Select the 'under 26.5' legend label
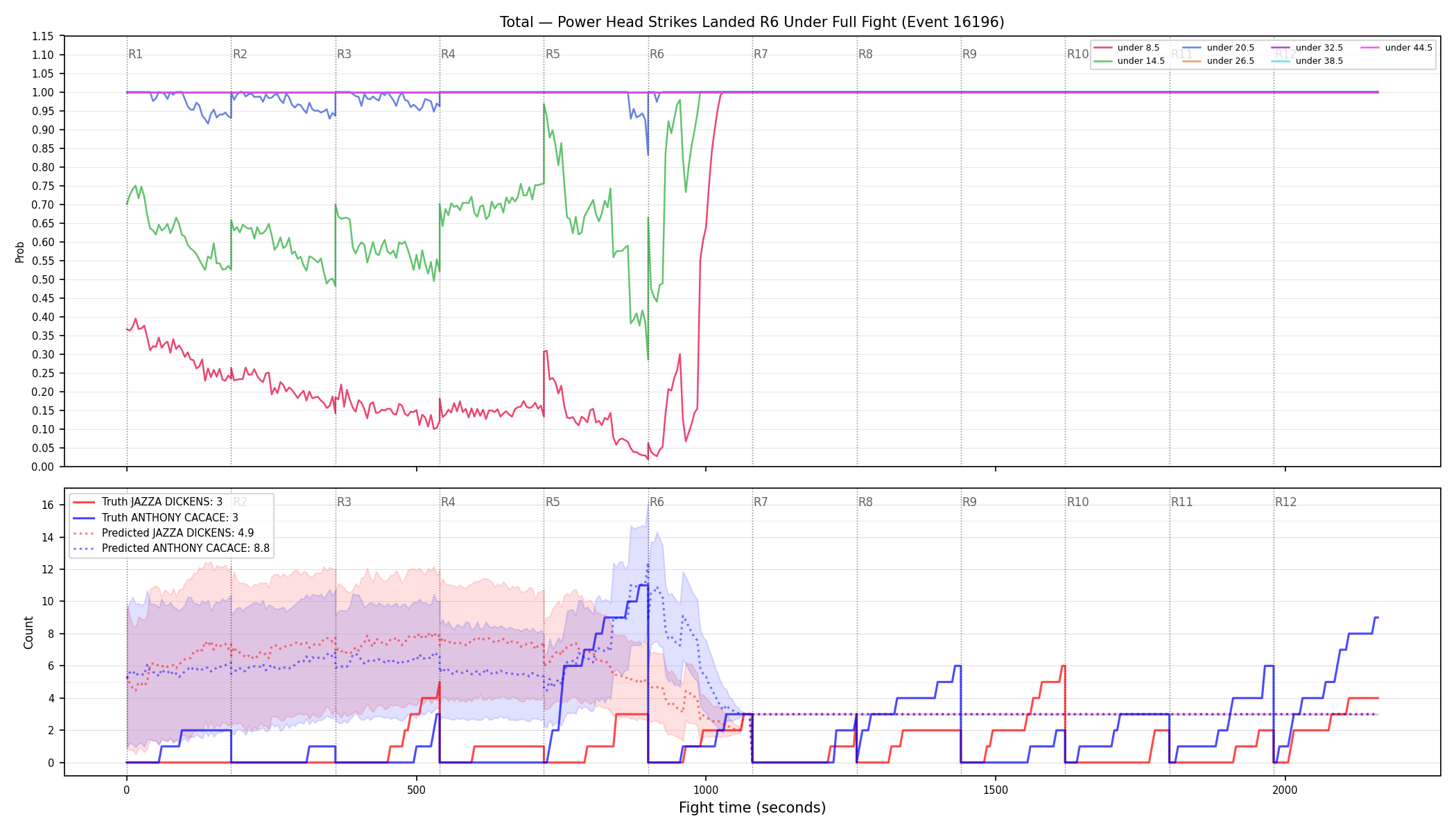The height and width of the screenshot is (832, 1456). (x=1230, y=61)
